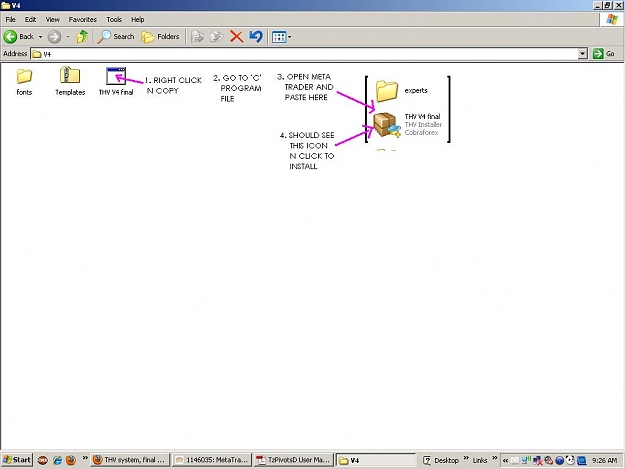This screenshot has width=625, height=469.
Task: Open the Links toolbar on taskbar
Action: (480, 460)
